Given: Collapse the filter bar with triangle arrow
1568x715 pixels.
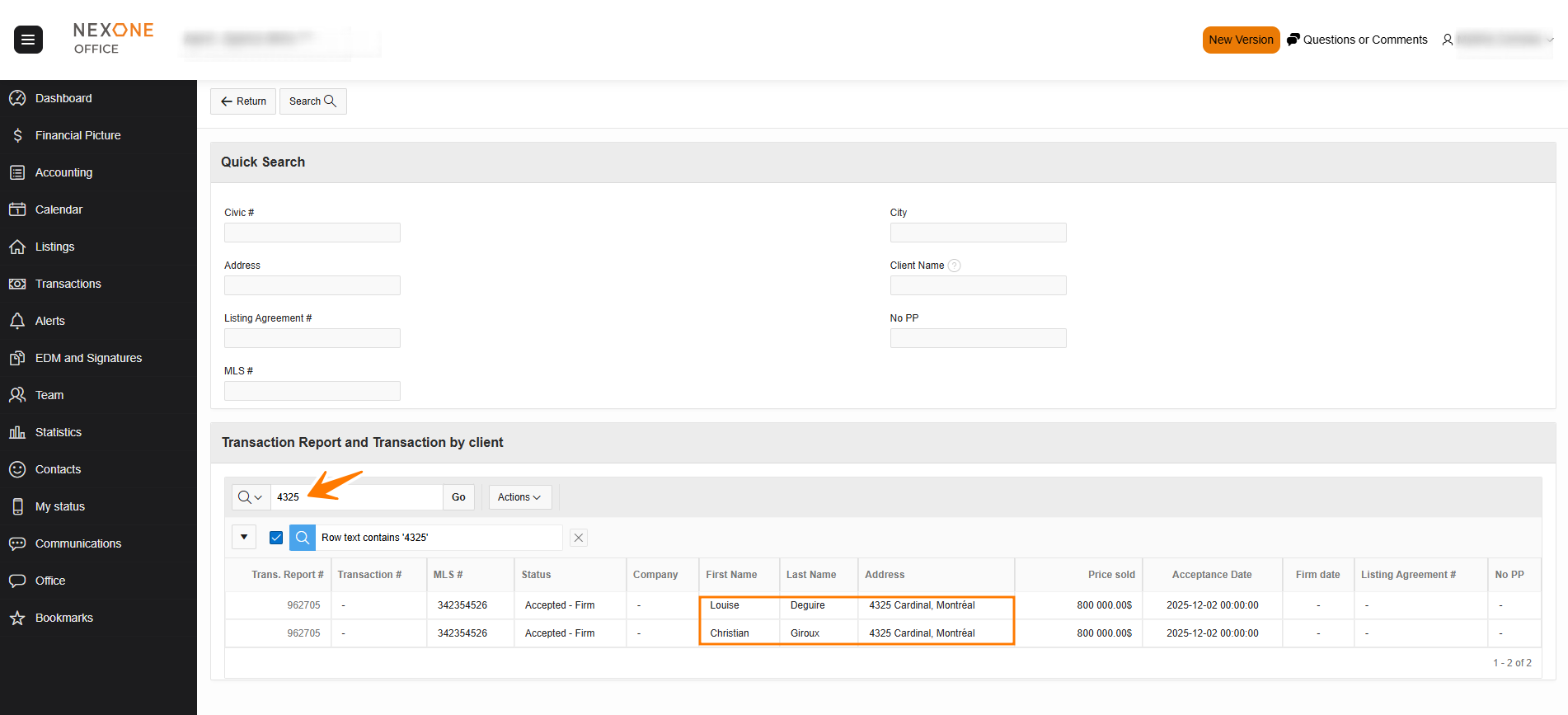Looking at the screenshot, I should [244, 538].
